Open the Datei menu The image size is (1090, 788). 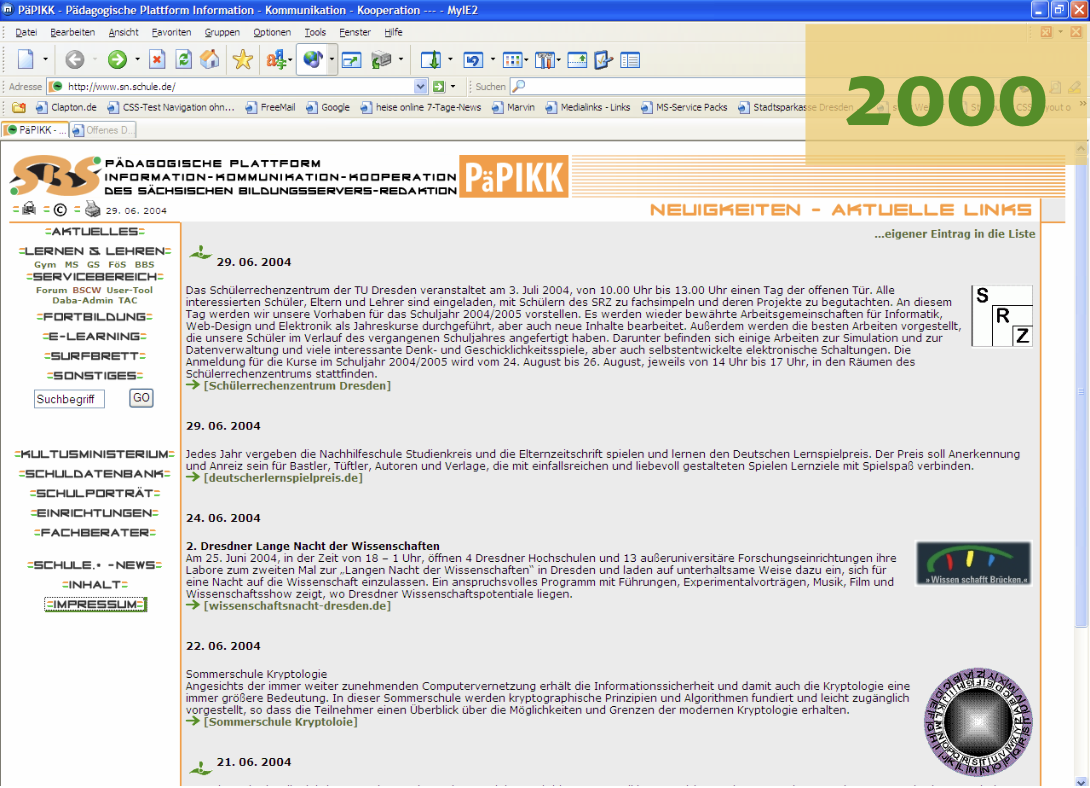point(26,32)
